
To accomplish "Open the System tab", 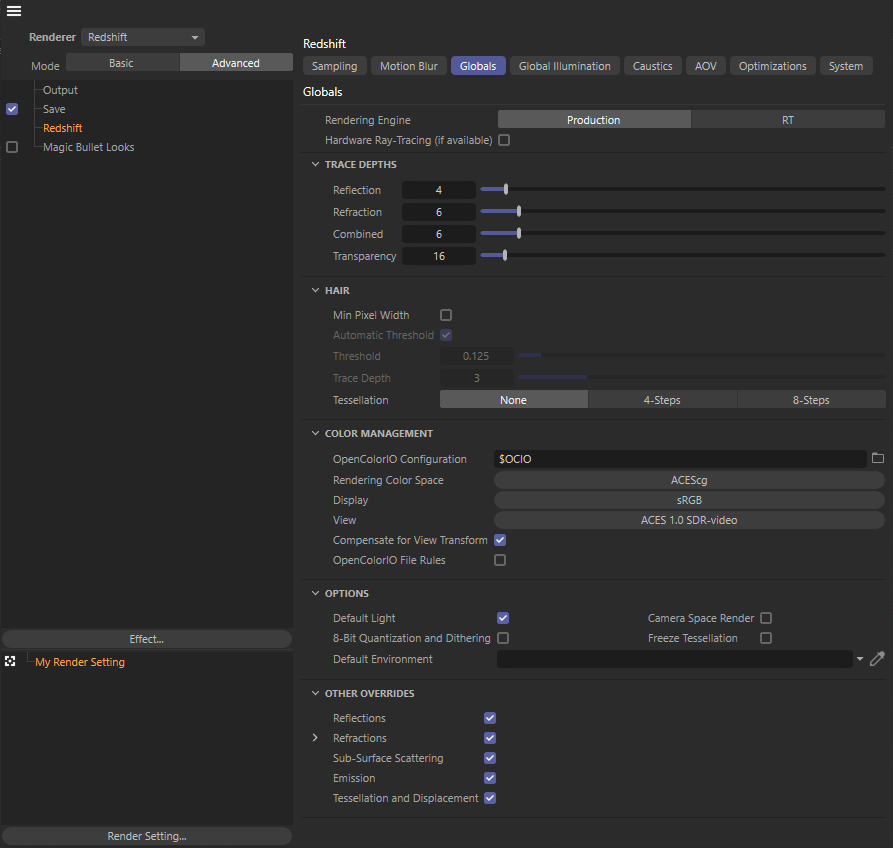I will tap(846, 66).
